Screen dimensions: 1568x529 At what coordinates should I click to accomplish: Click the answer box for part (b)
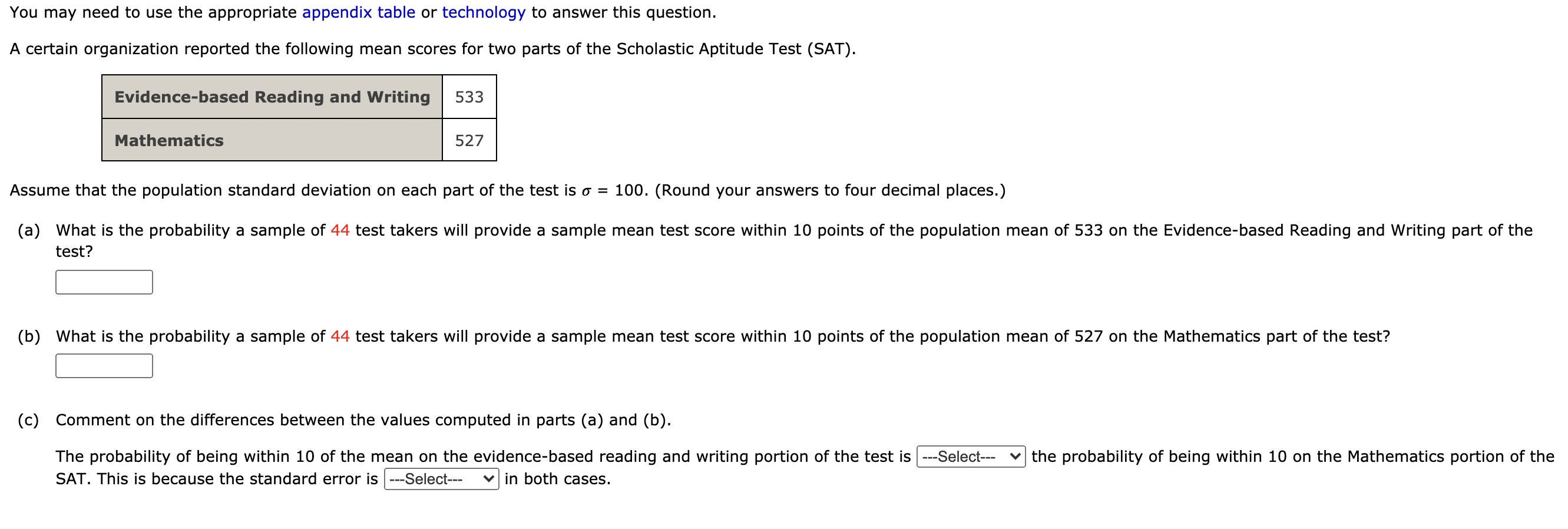coord(104,365)
